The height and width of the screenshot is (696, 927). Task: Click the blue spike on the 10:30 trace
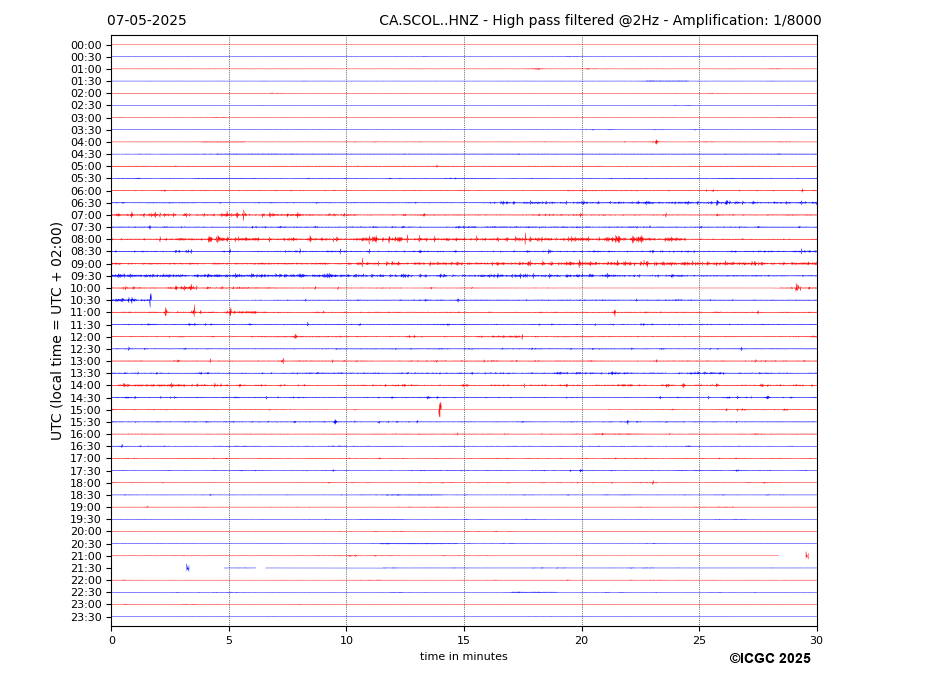[x=150, y=300]
